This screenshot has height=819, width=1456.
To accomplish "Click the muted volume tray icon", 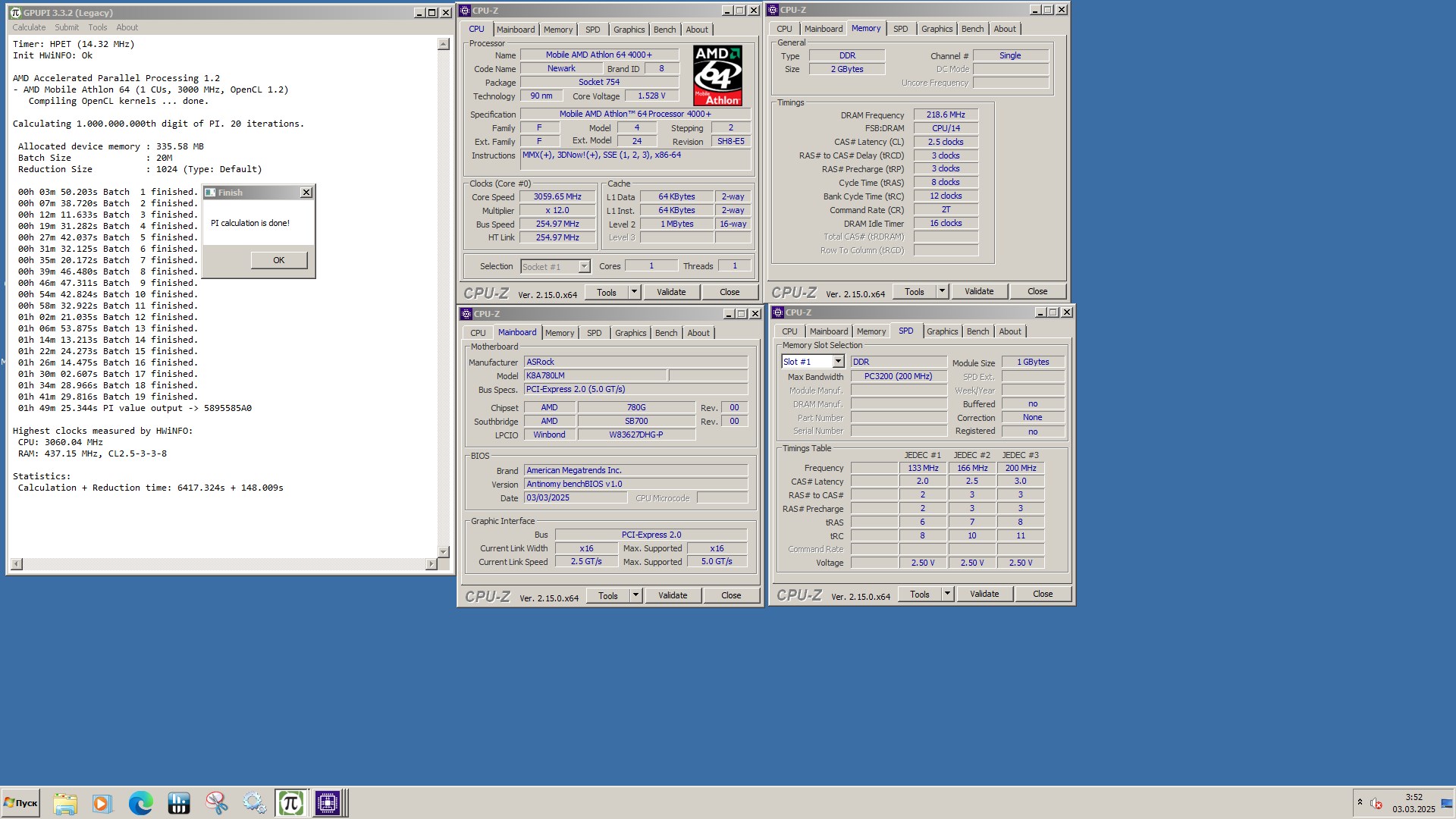I will click(1376, 803).
